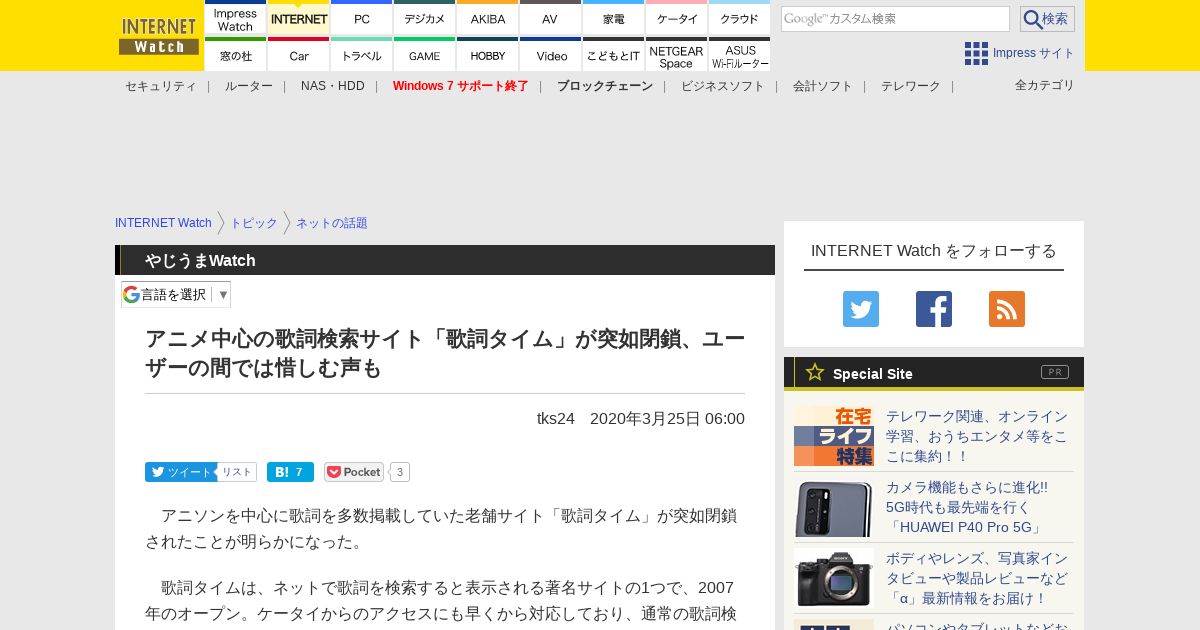Open the トラベル tab
1200x630 pixels.
click(361, 55)
